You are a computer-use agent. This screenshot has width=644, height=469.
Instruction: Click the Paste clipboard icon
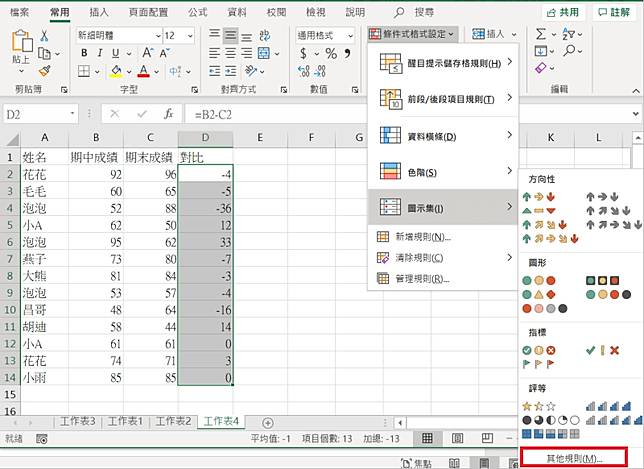coord(21,41)
